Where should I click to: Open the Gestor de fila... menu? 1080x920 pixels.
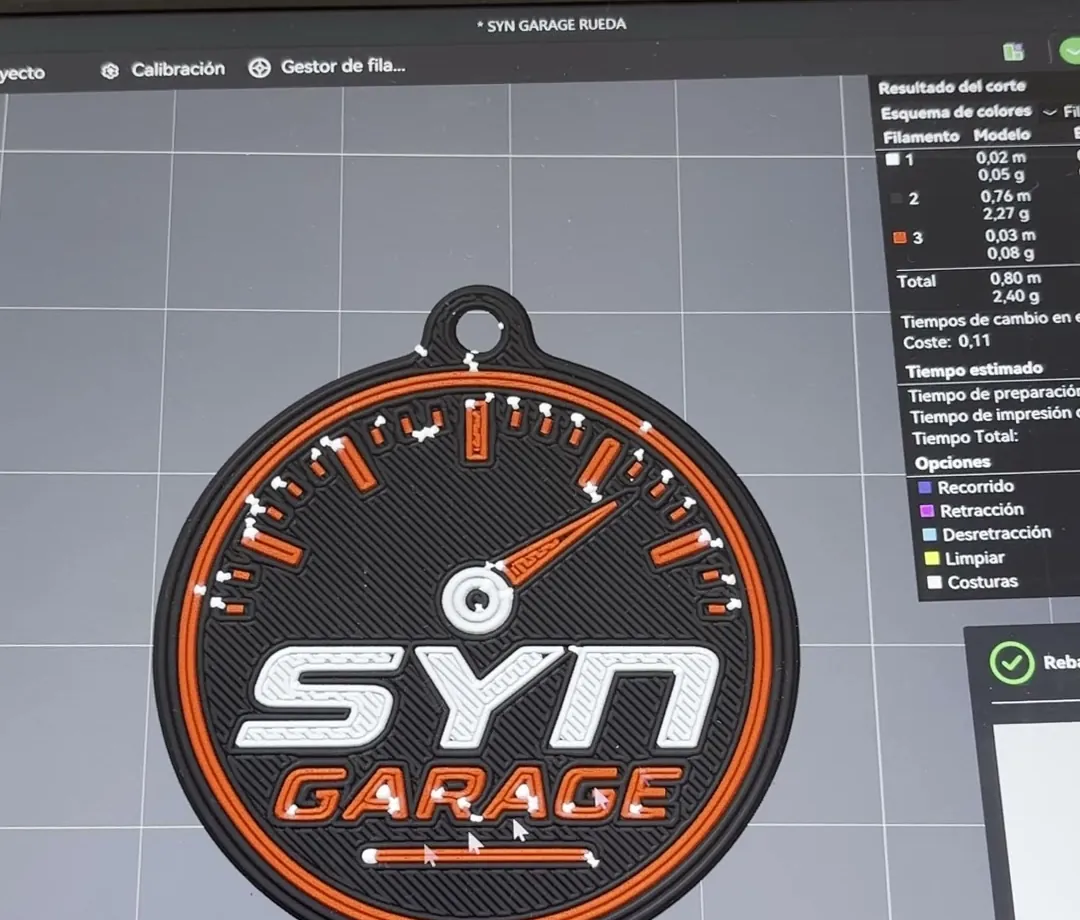click(x=326, y=67)
